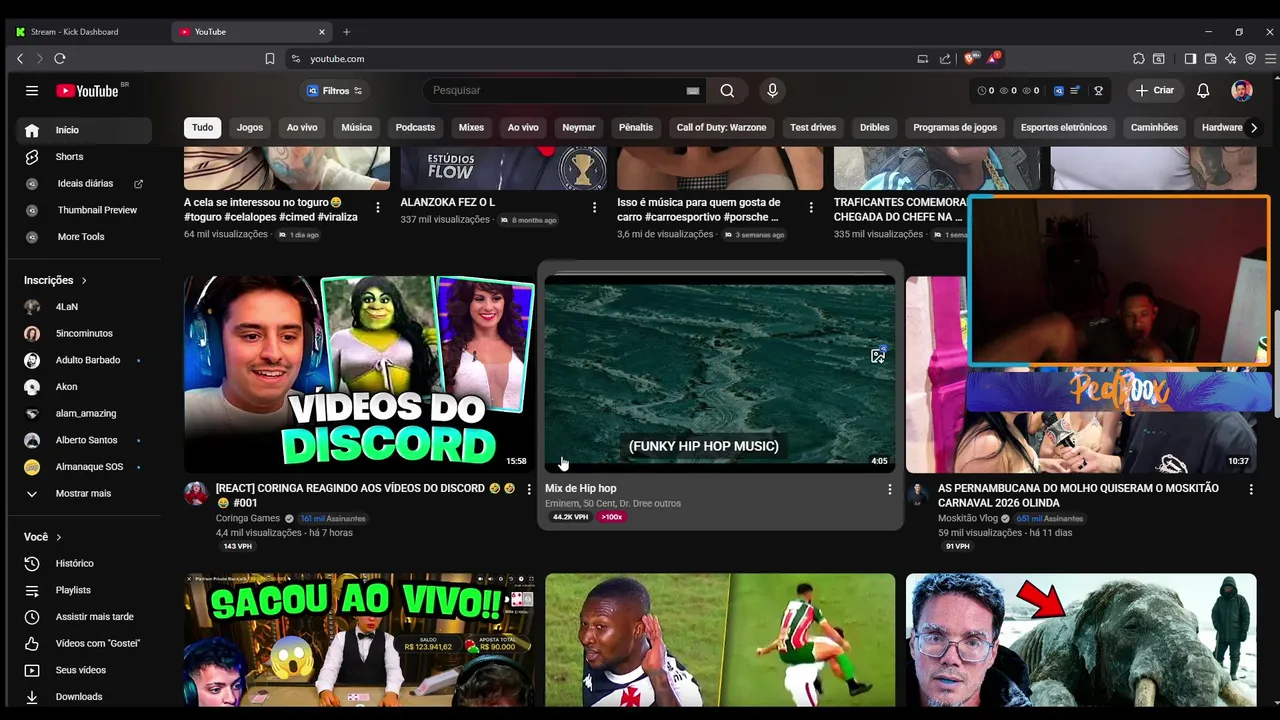Click the trophy icon in extension toolbar
This screenshot has height=720, width=1280.
1098,91
